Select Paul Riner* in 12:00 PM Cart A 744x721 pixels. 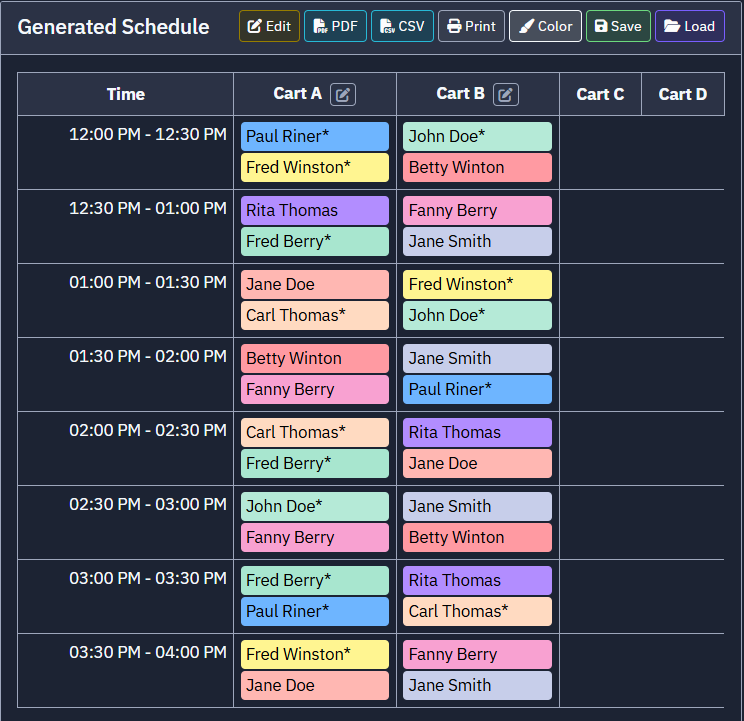click(x=315, y=137)
